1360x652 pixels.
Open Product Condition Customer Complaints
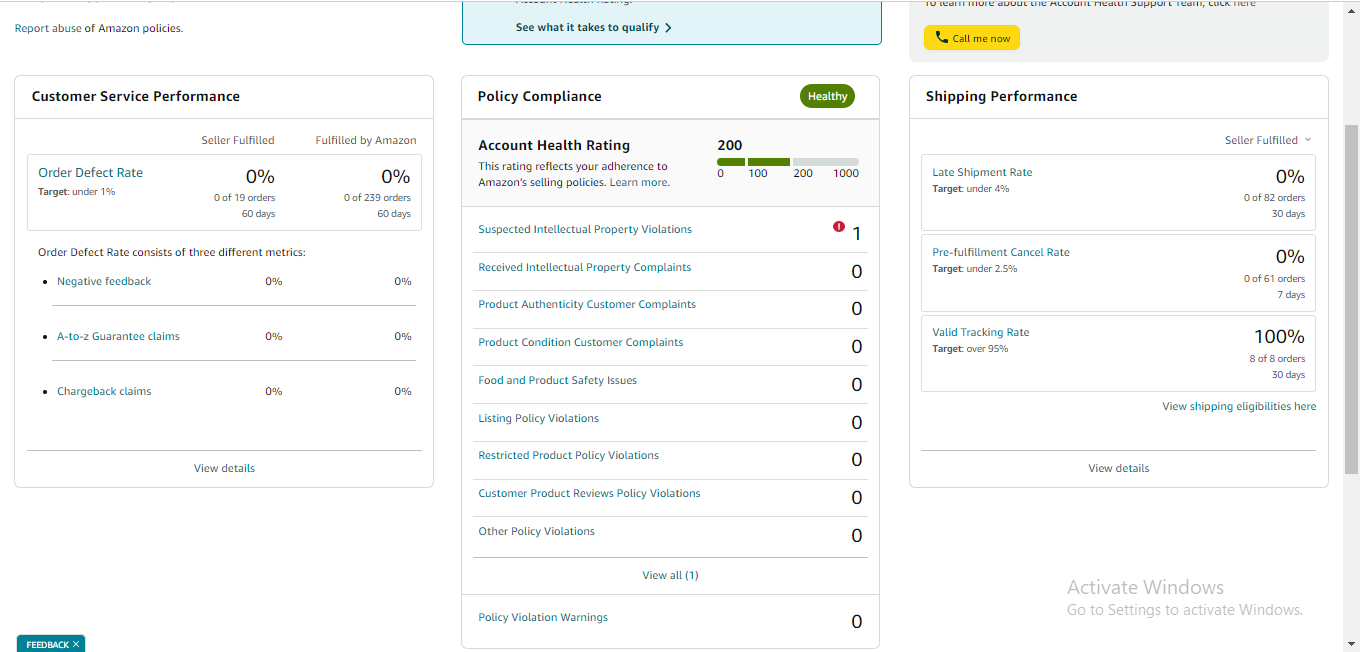(581, 342)
